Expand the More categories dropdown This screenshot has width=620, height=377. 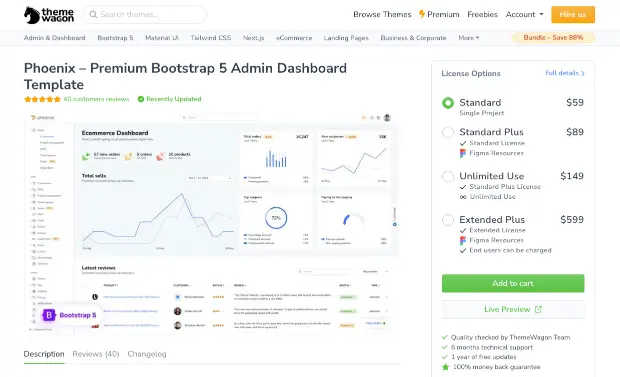469,38
